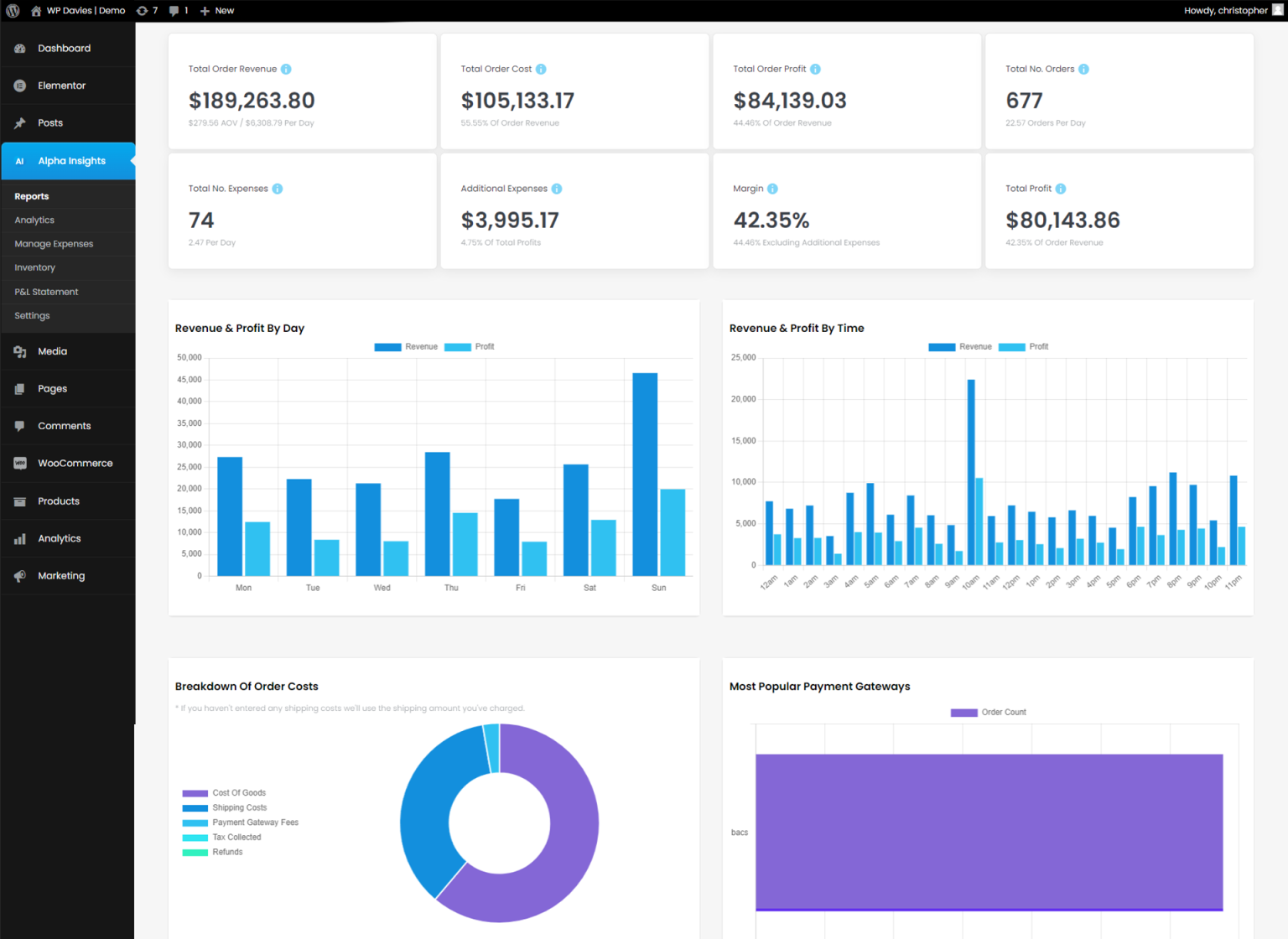The width and height of the screenshot is (1288, 939).
Task: Open the Manage Expenses page
Action: [53, 244]
